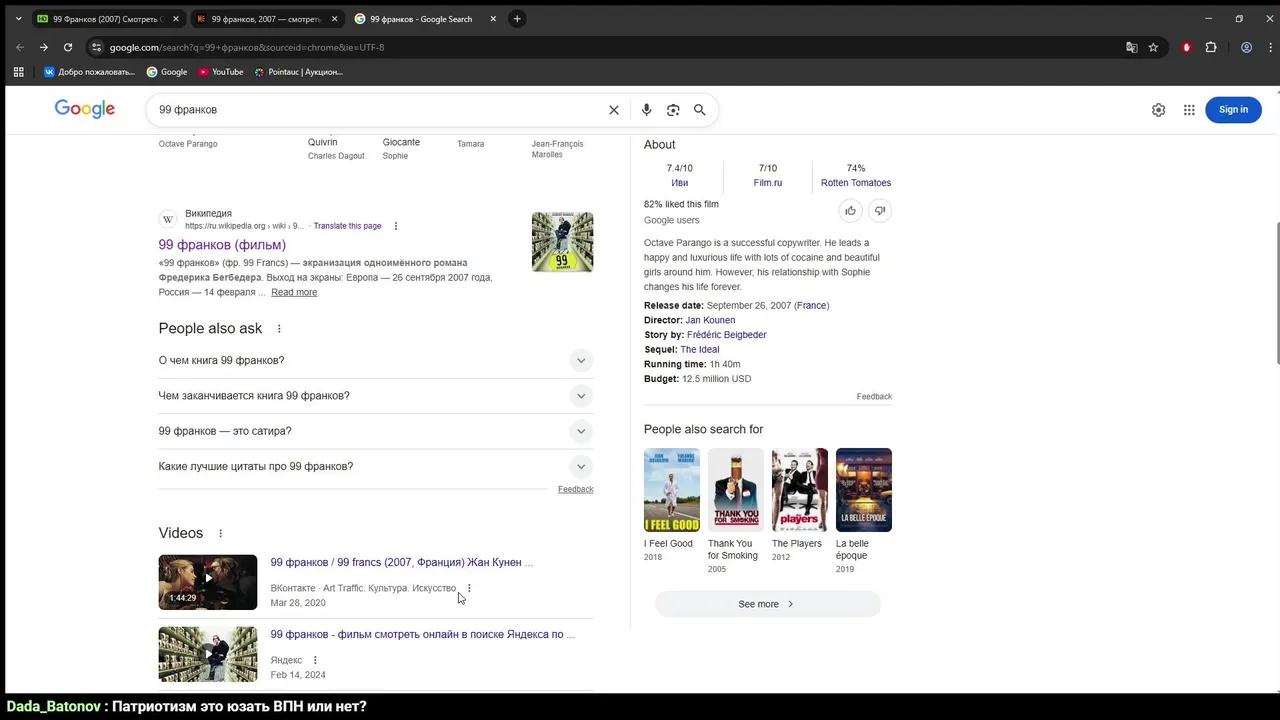
Task: Open Rotten Tomatoes rating link
Action: tap(856, 183)
